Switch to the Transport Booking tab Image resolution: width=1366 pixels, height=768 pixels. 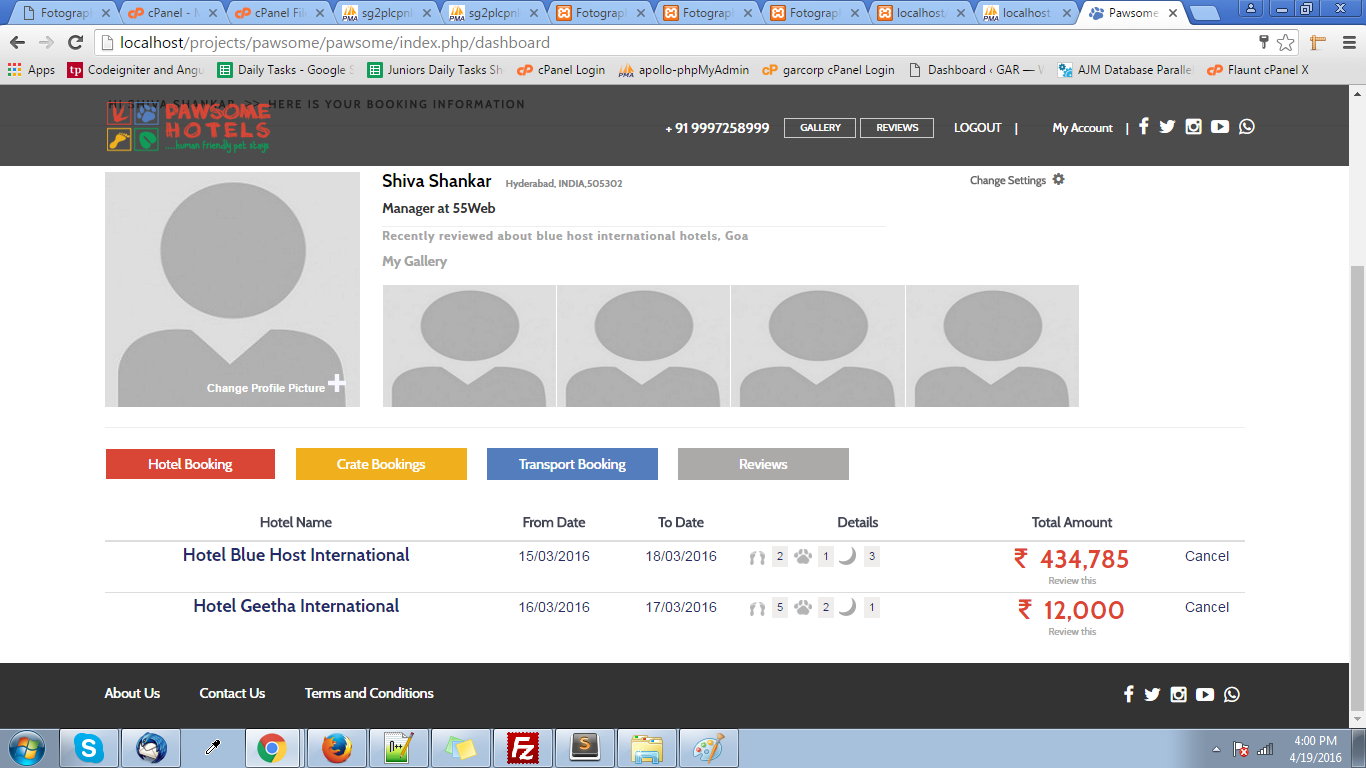pos(572,464)
